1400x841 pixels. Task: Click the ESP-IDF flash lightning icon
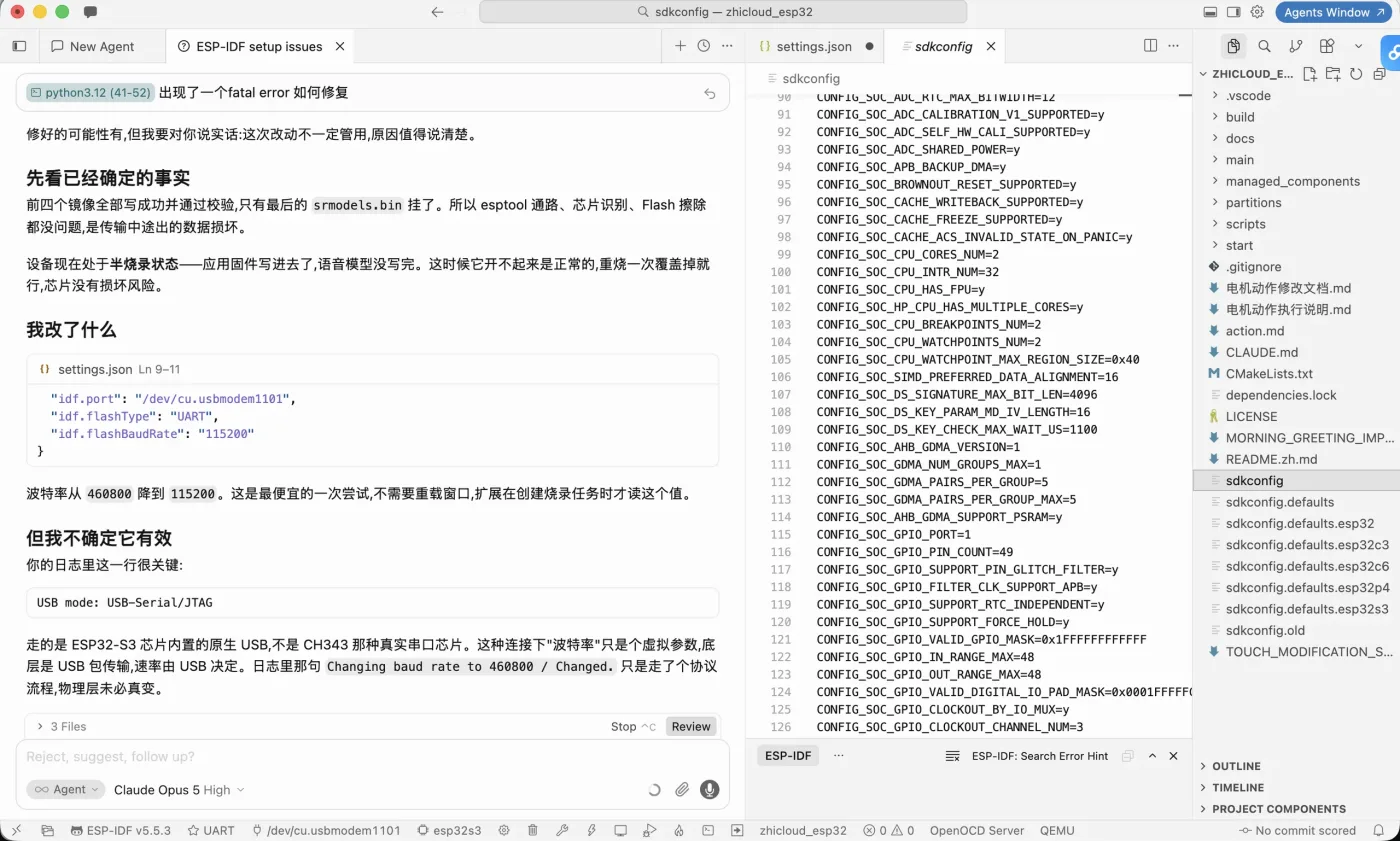[591, 830]
